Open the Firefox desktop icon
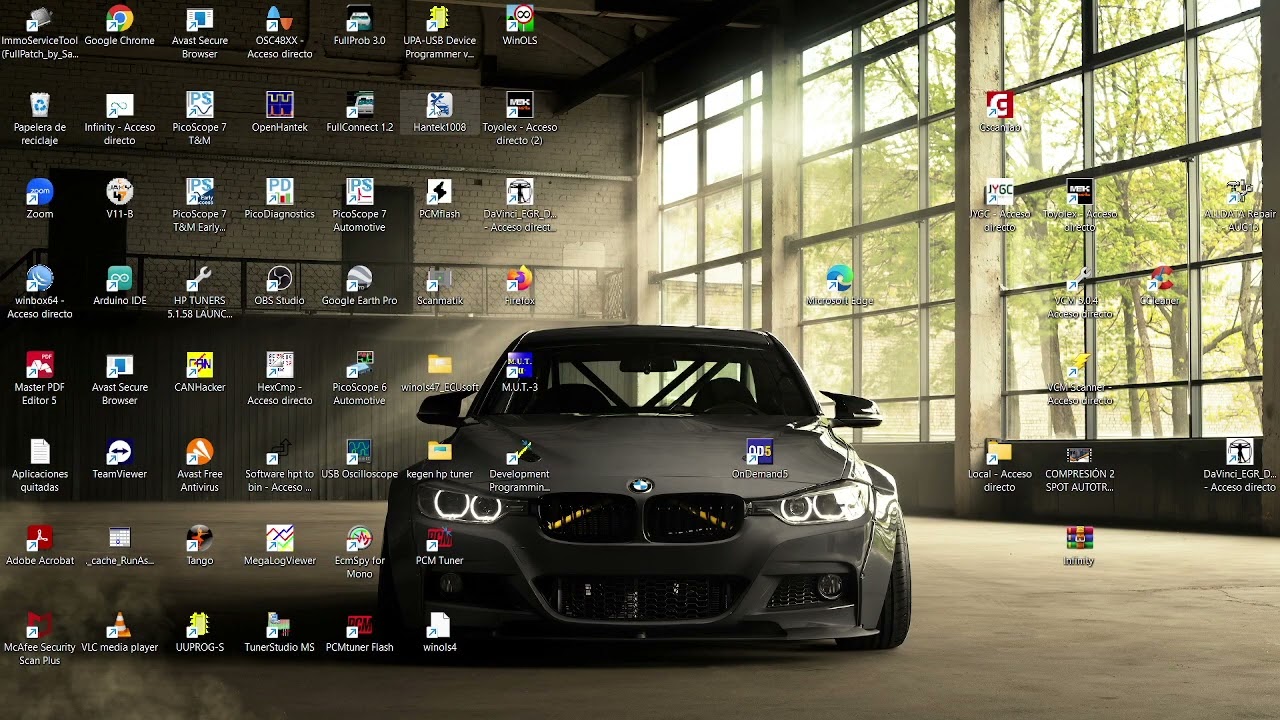Screen dimensions: 1280x720 pyautogui.click(x=520, y=278)
